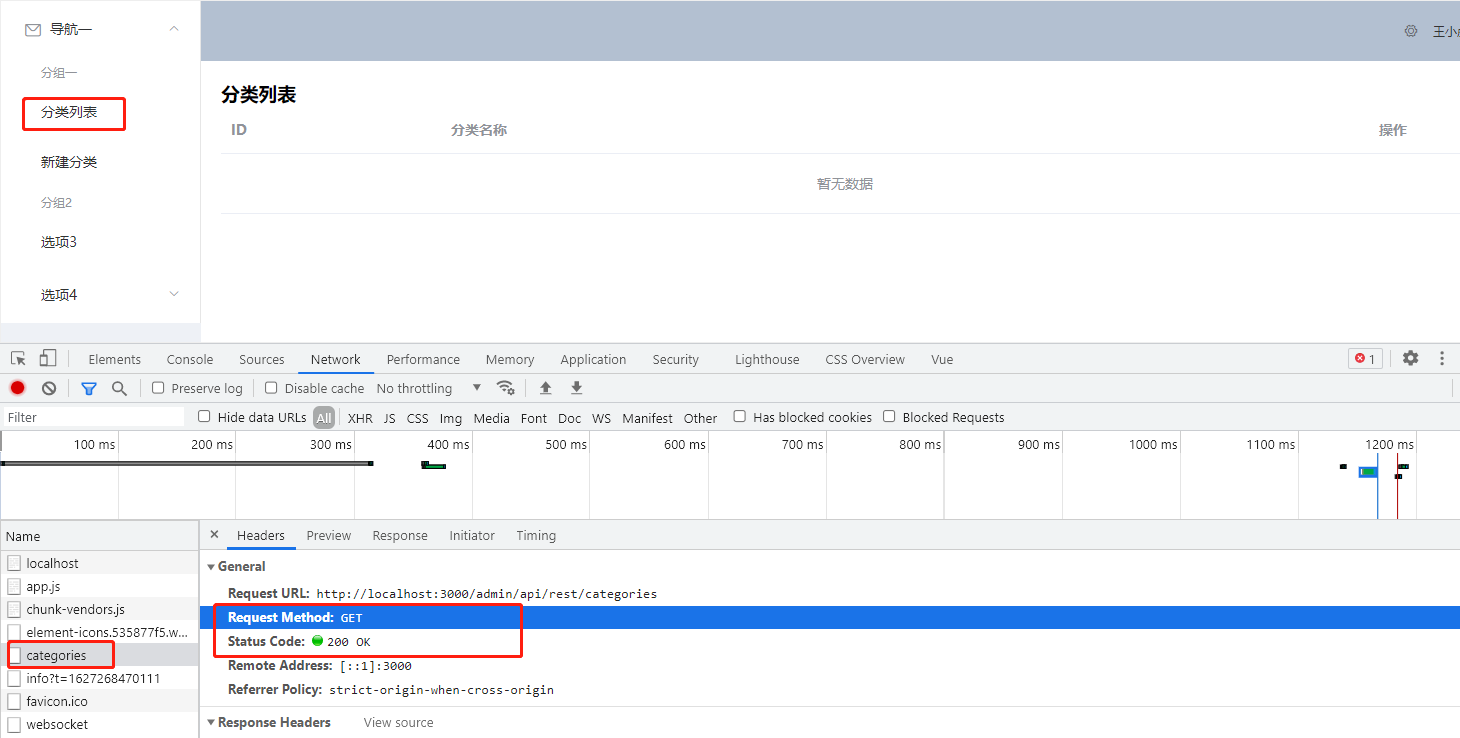Open the Security tab

676,359
